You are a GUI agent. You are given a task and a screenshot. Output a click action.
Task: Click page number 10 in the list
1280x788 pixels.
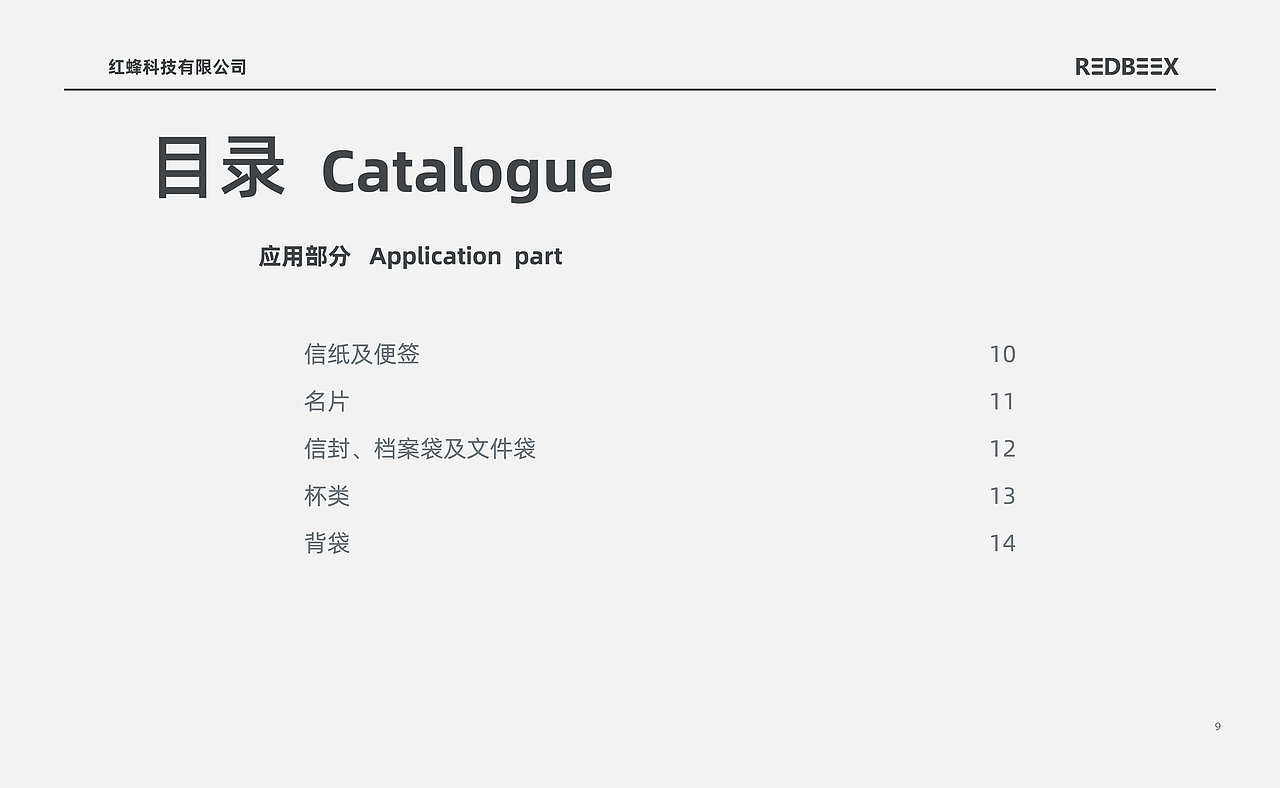(1002, 354)
